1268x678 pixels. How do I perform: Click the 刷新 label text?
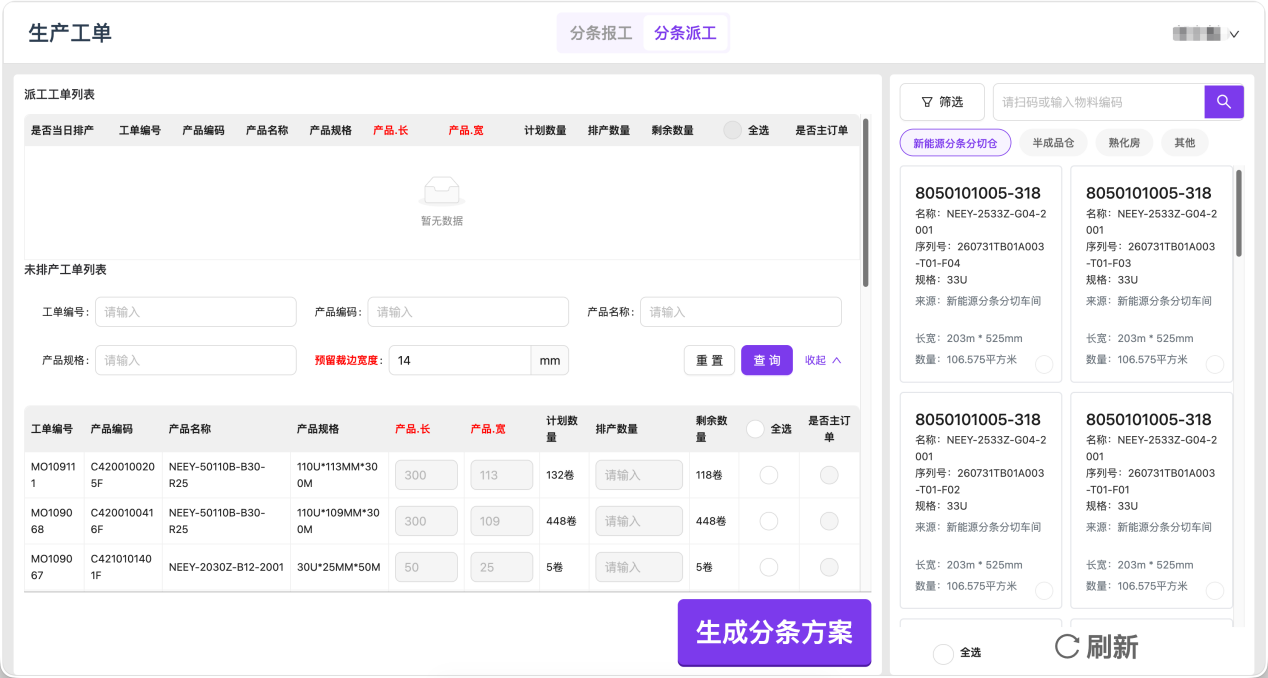pos(1112,647)
